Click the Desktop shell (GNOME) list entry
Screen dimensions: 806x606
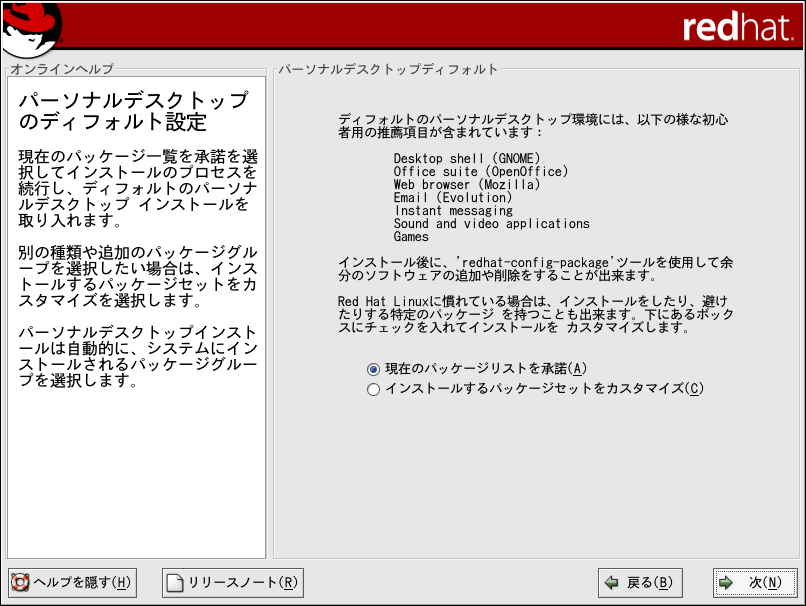tap(466, 158)
